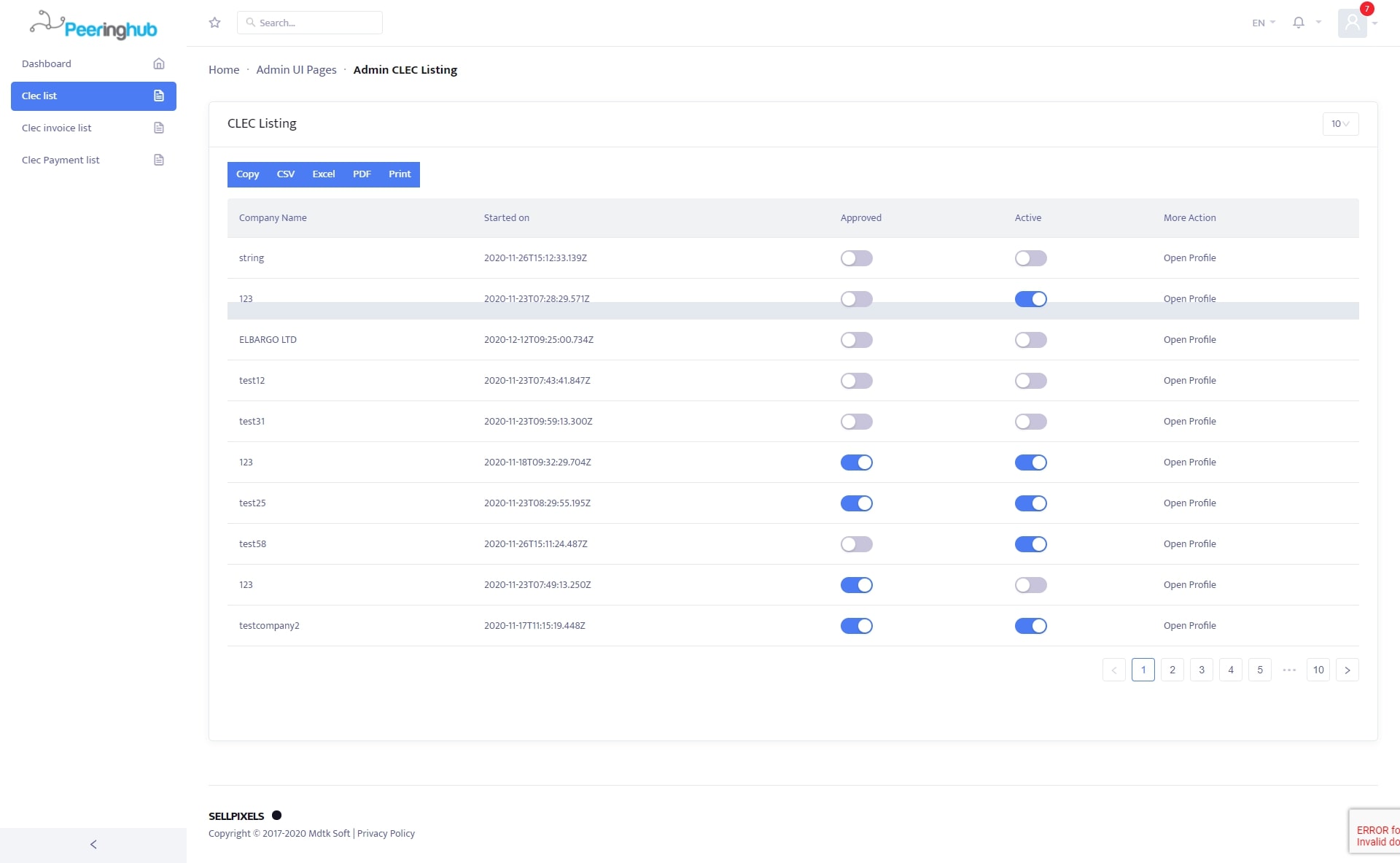Open the EN language dropdown
The height and width of the screenshot is (863, 1400).
[x=1263, y=23]
